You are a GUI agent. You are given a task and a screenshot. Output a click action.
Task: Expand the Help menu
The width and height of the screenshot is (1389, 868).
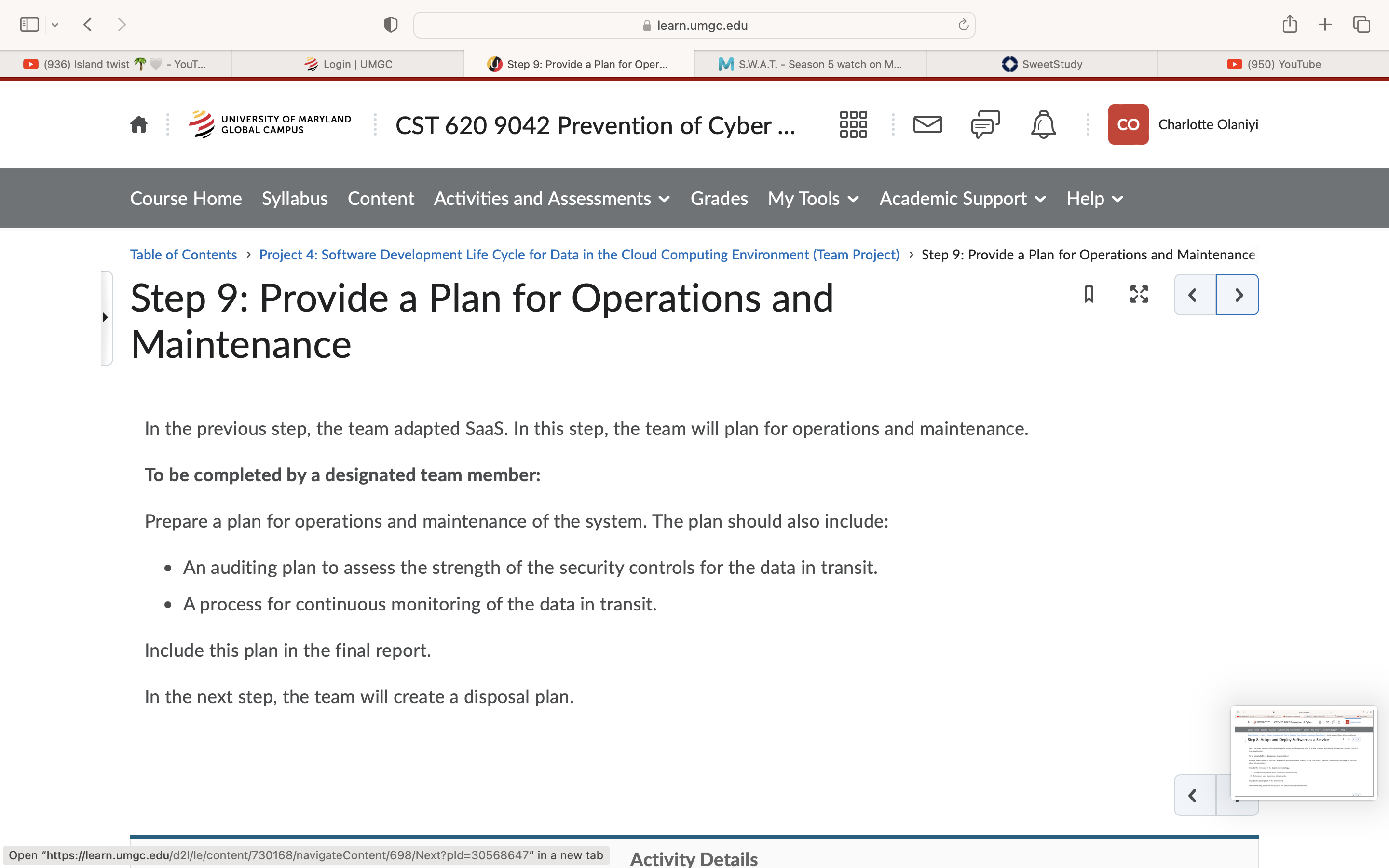(1094, 199)
